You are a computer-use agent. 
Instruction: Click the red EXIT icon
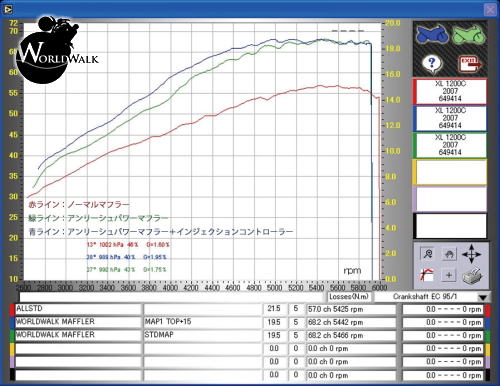[470, 63]
